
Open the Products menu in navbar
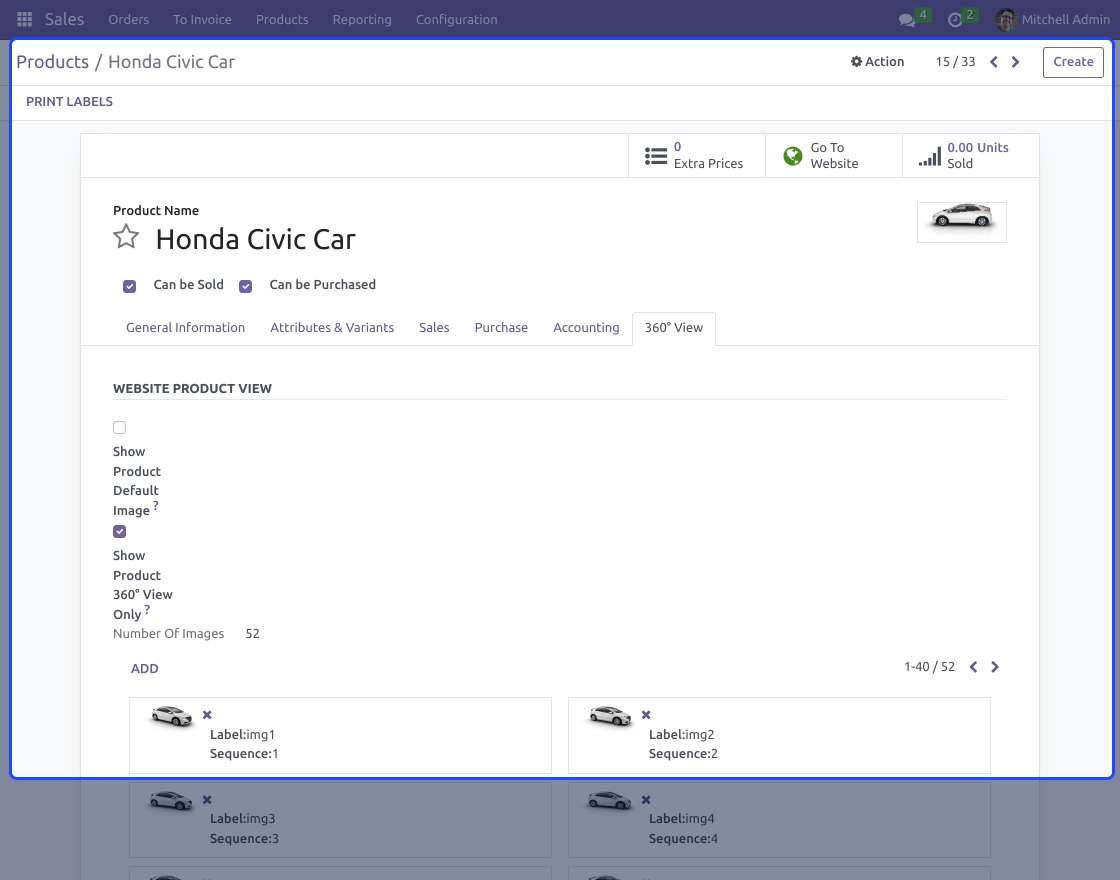click(x=282, y=19)
